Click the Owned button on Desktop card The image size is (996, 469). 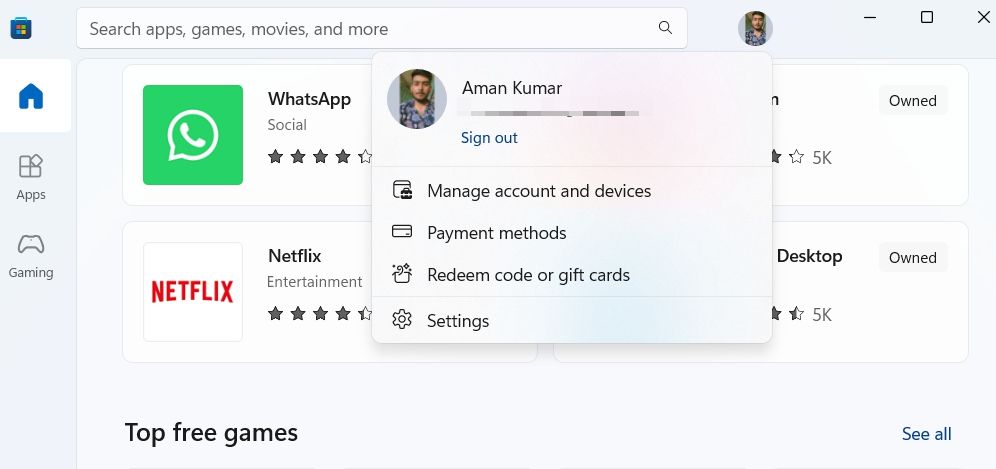(x=913, y=257)
